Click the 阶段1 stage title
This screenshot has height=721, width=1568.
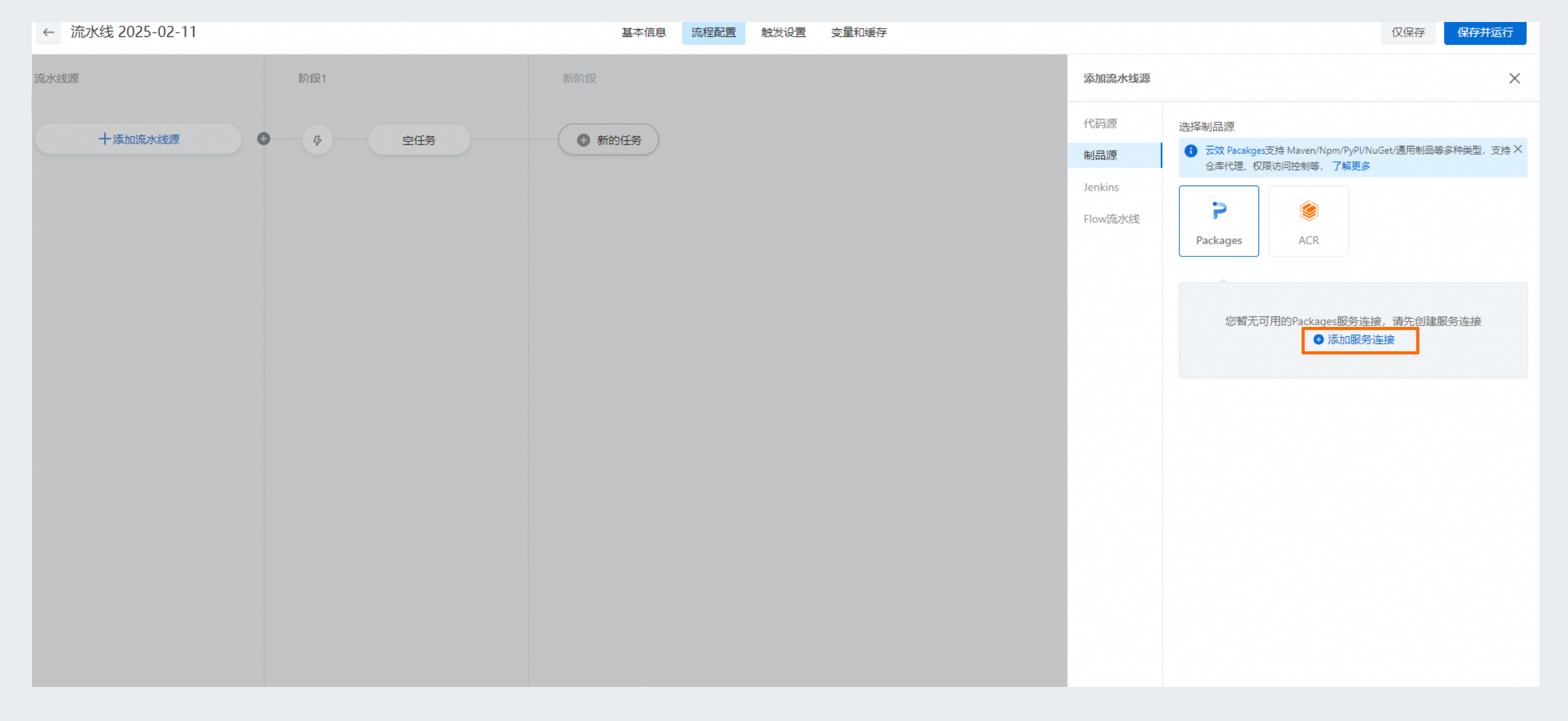[312, 79]
